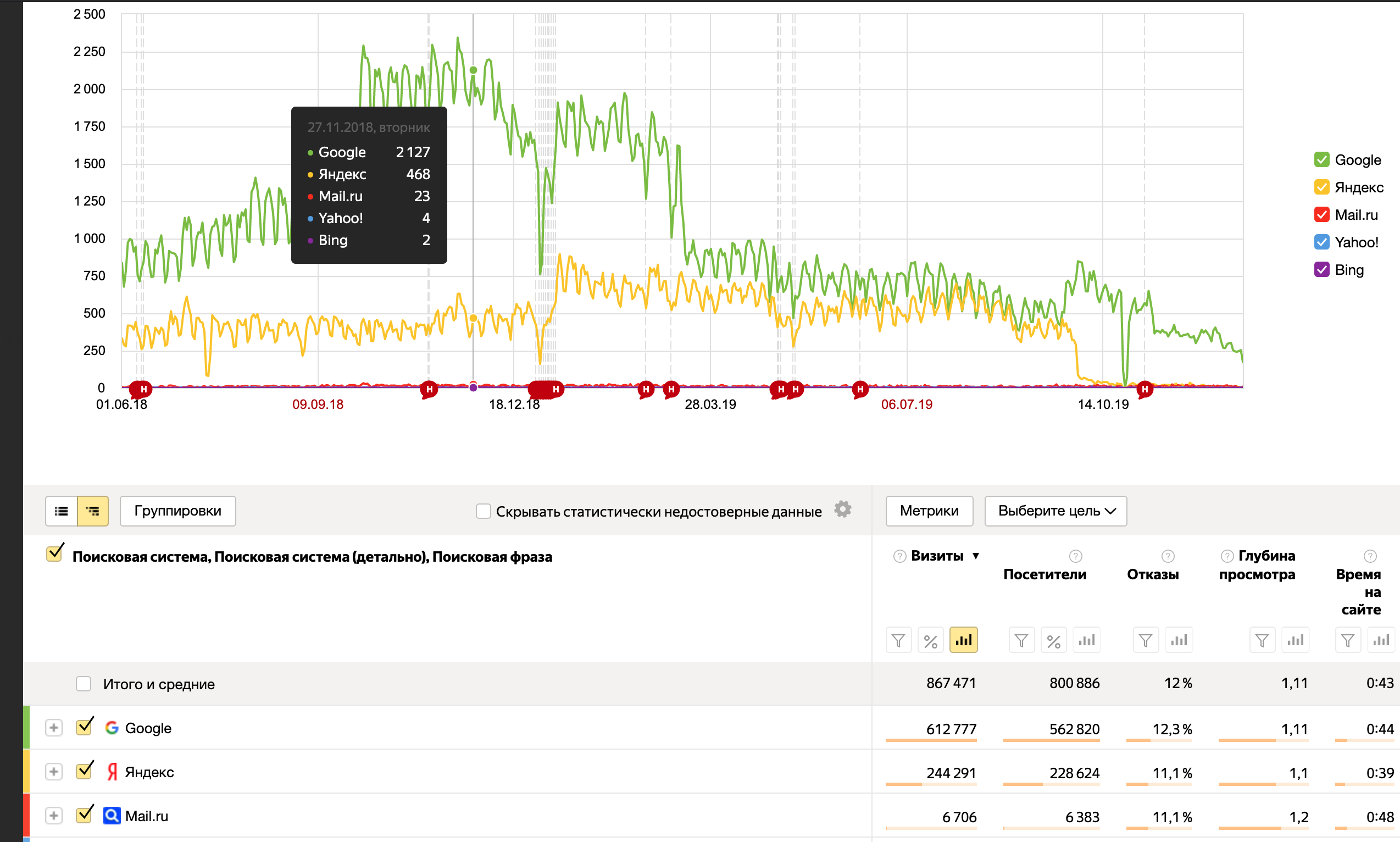Open unreliable-data settings gear icon
The image size is (1400, 842).
[842, 509]
